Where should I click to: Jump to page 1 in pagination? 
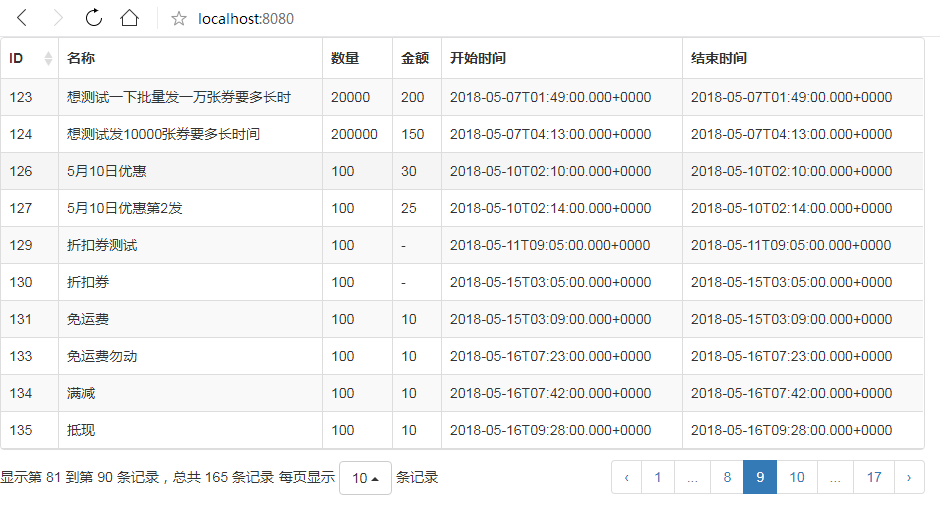coord(658,478)
